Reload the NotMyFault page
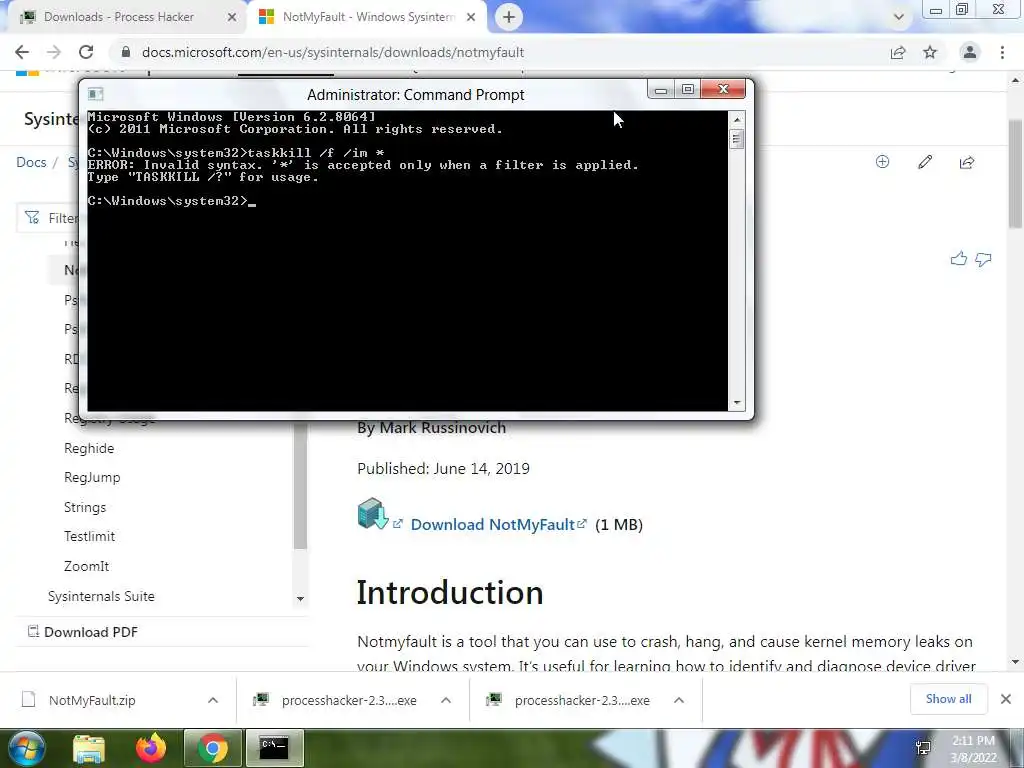 coord(86,52)
